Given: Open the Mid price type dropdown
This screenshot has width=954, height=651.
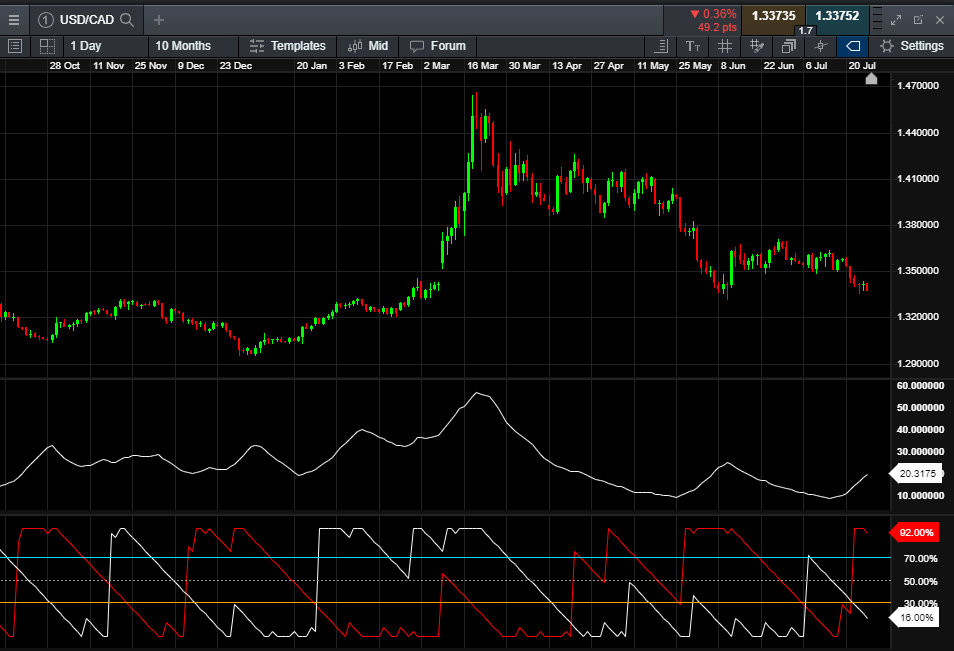Looking at the screenshot, I should (367, 46).
